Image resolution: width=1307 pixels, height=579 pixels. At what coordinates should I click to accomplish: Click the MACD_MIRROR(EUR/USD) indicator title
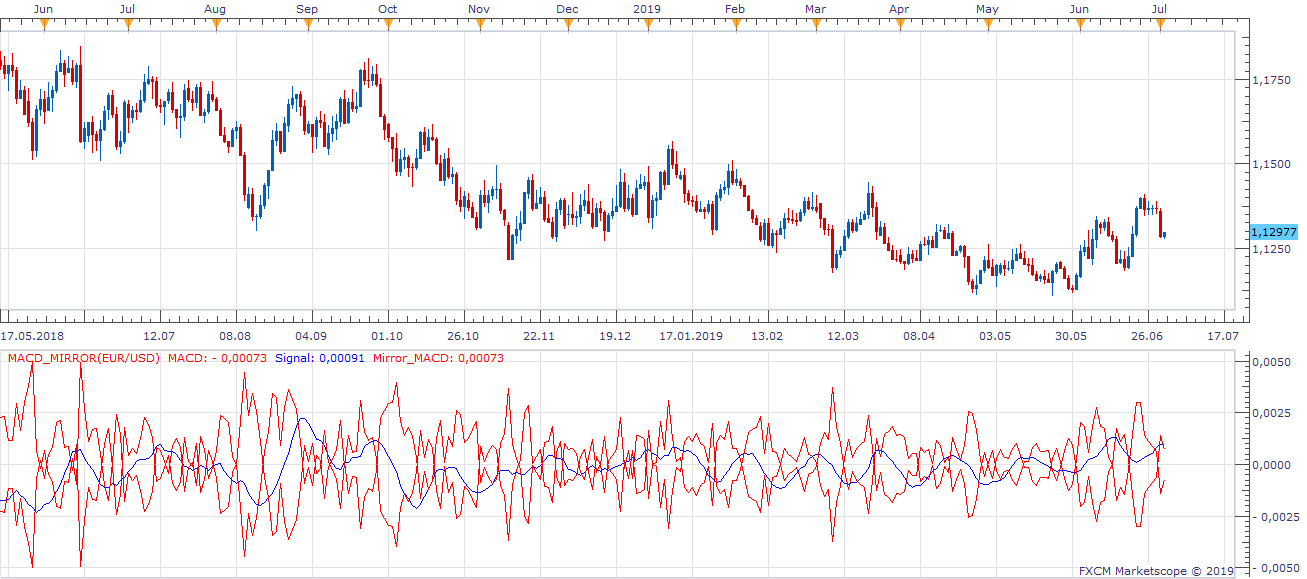83,358
